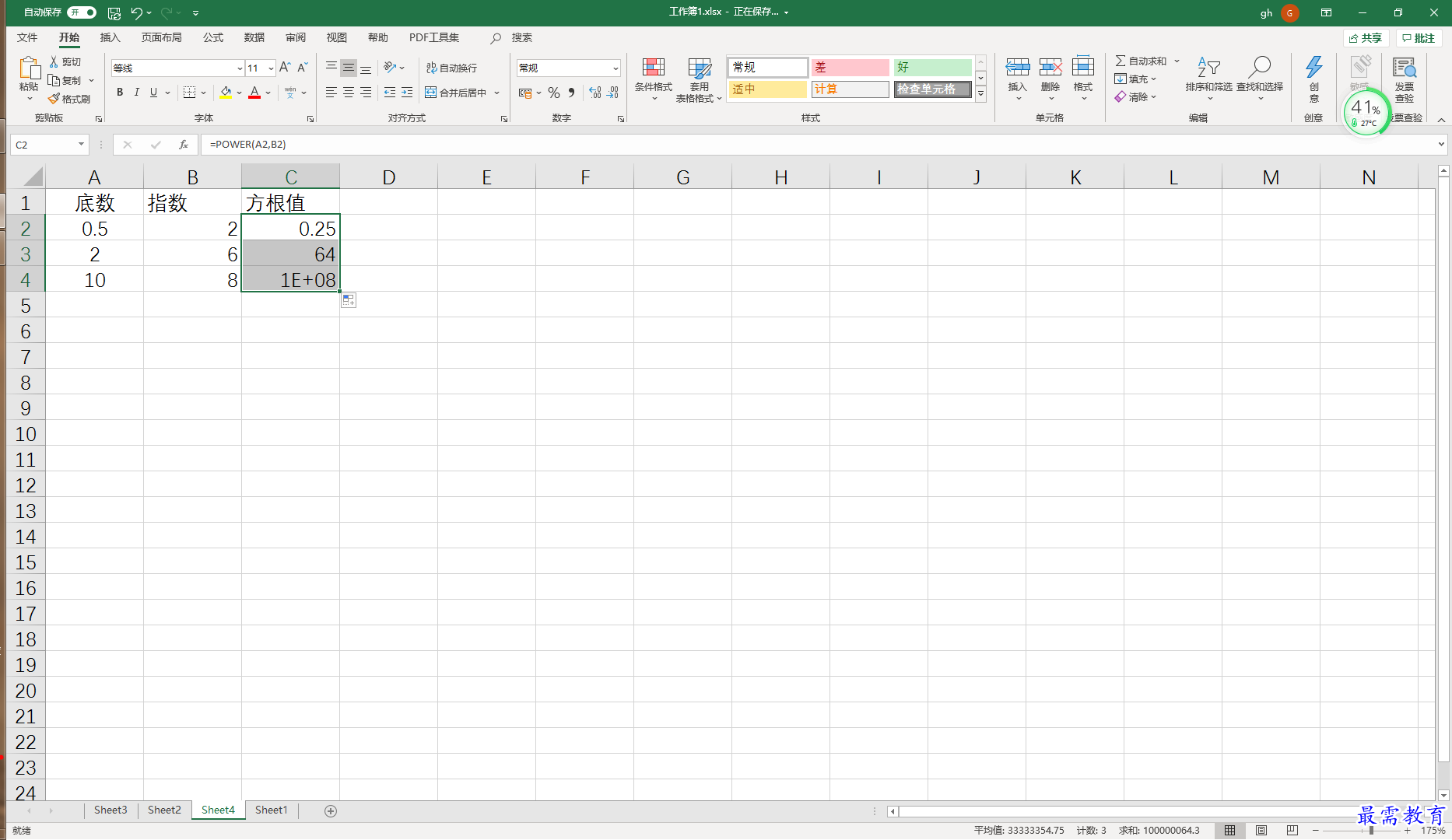Click increase decimal icon
This screenshot has height=840, width=1452.
tap(595, 93)
